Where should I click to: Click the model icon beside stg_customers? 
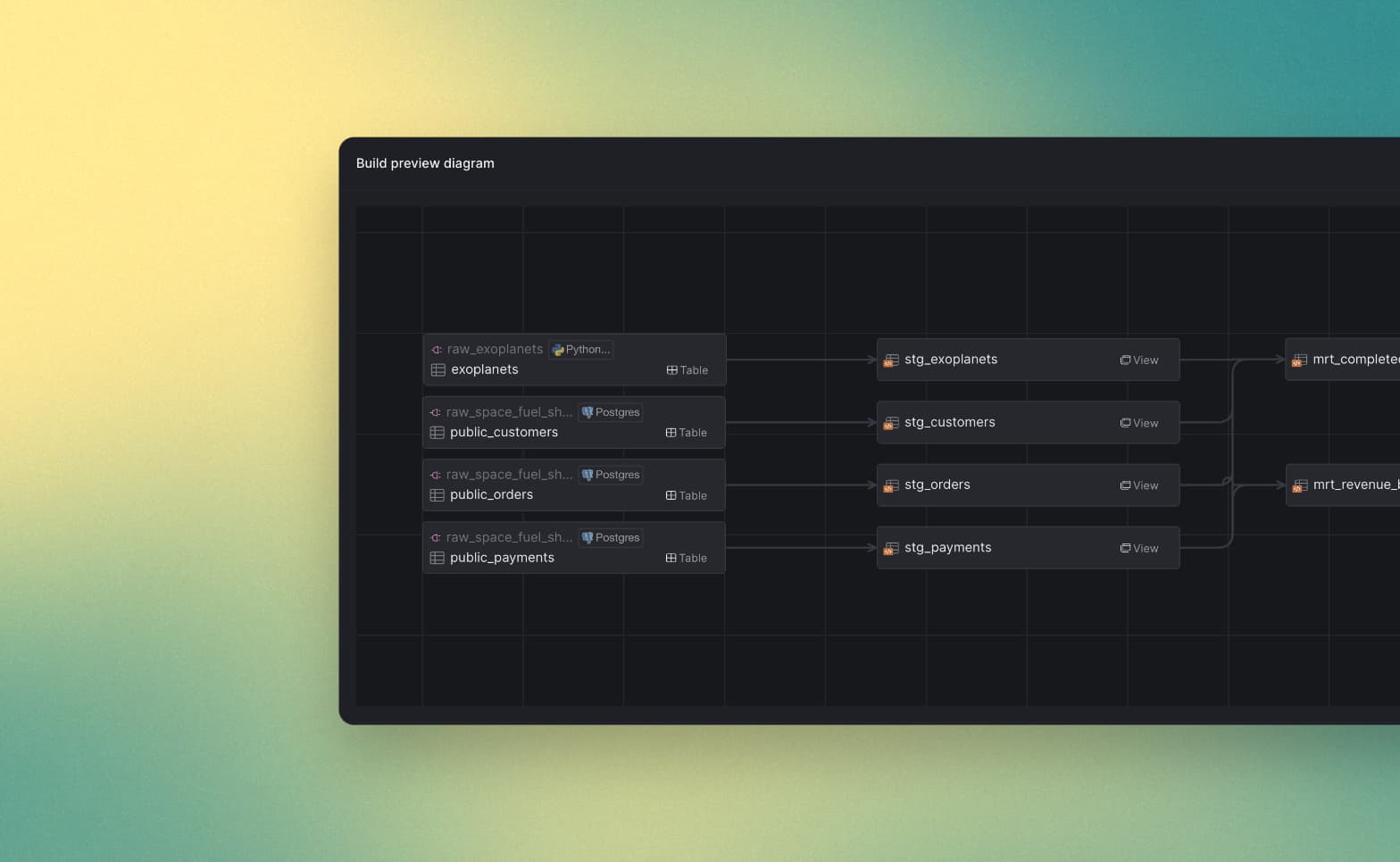click(x=891, y=423)
